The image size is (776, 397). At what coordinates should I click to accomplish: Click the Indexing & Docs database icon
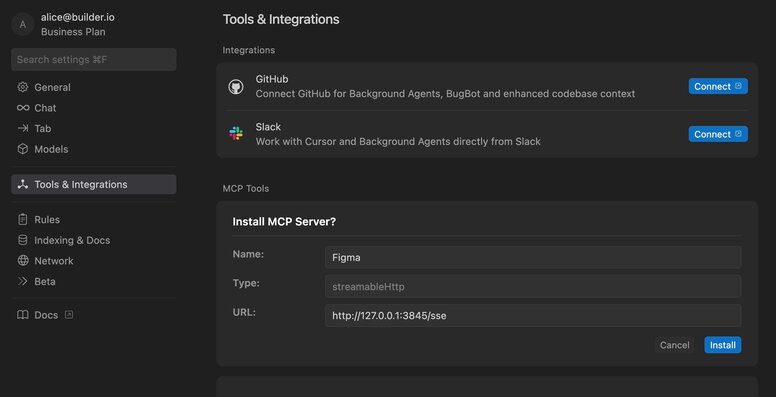(x=23, y=240)
